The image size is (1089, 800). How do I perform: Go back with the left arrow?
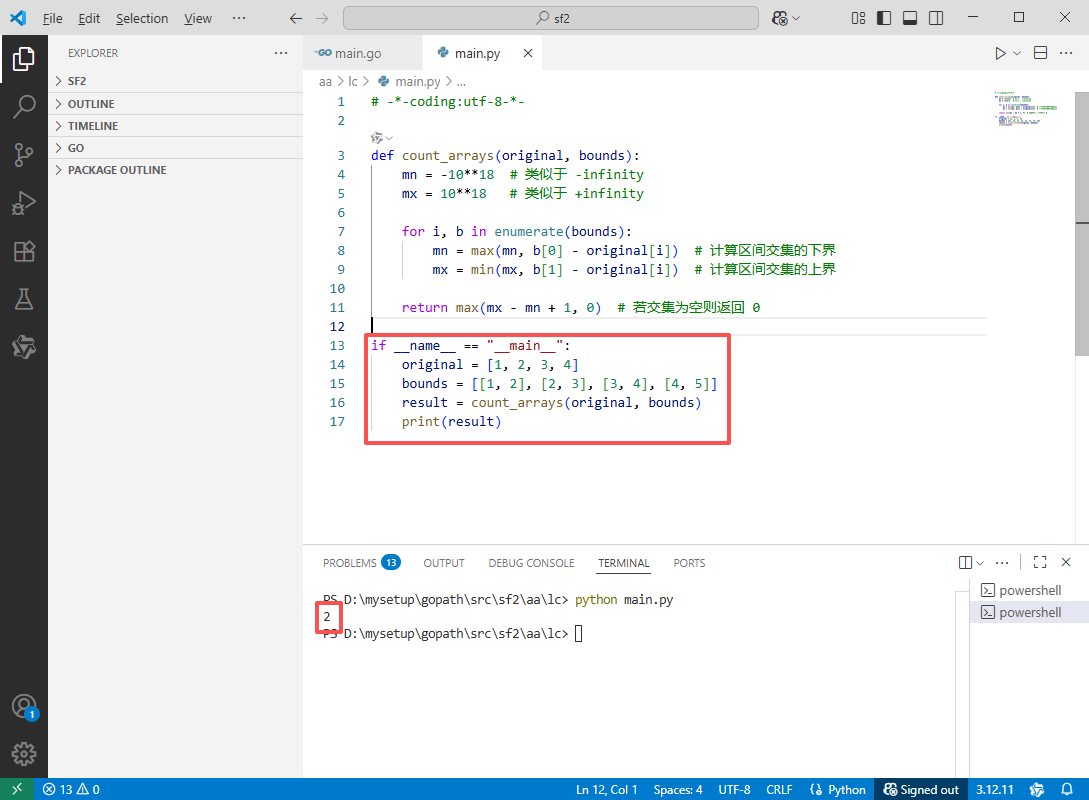pyautogui.click(x=296, y=18)
